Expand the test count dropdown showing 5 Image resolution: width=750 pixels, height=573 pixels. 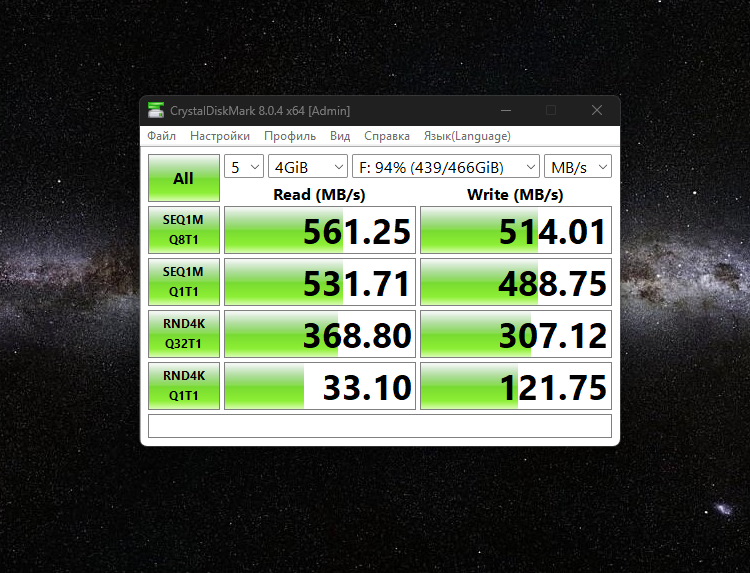[244, 166]
